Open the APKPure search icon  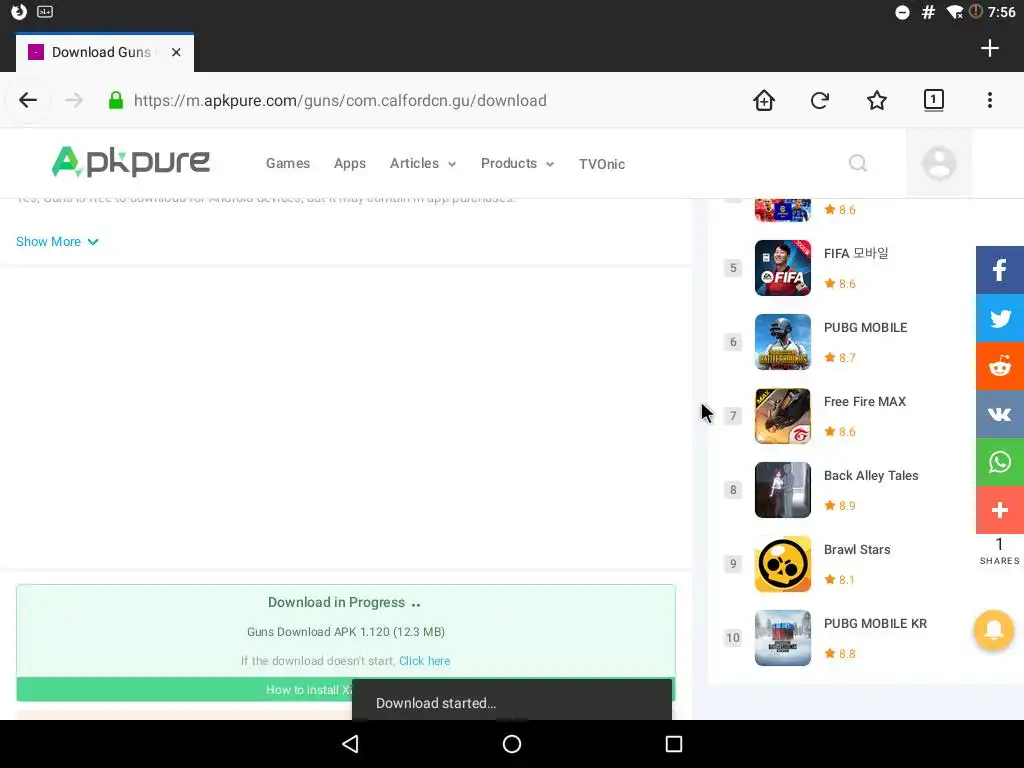(857, 163)
